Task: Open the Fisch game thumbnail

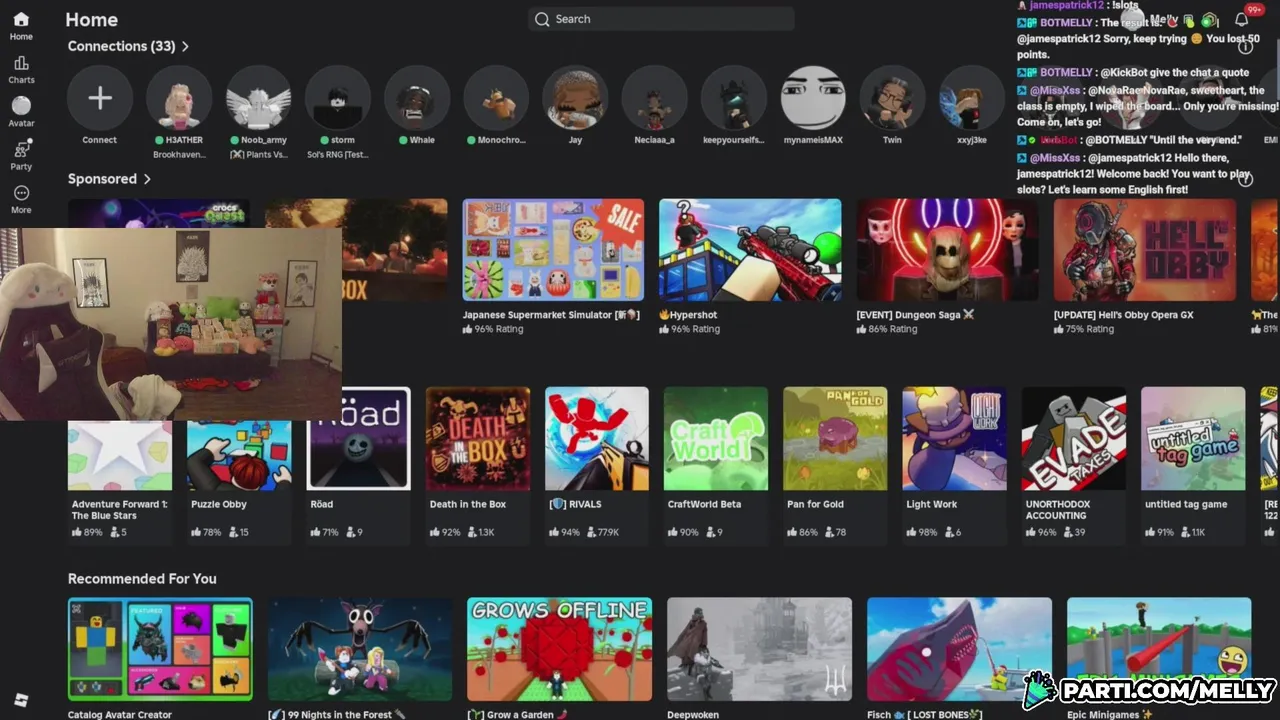Action: 960,649
